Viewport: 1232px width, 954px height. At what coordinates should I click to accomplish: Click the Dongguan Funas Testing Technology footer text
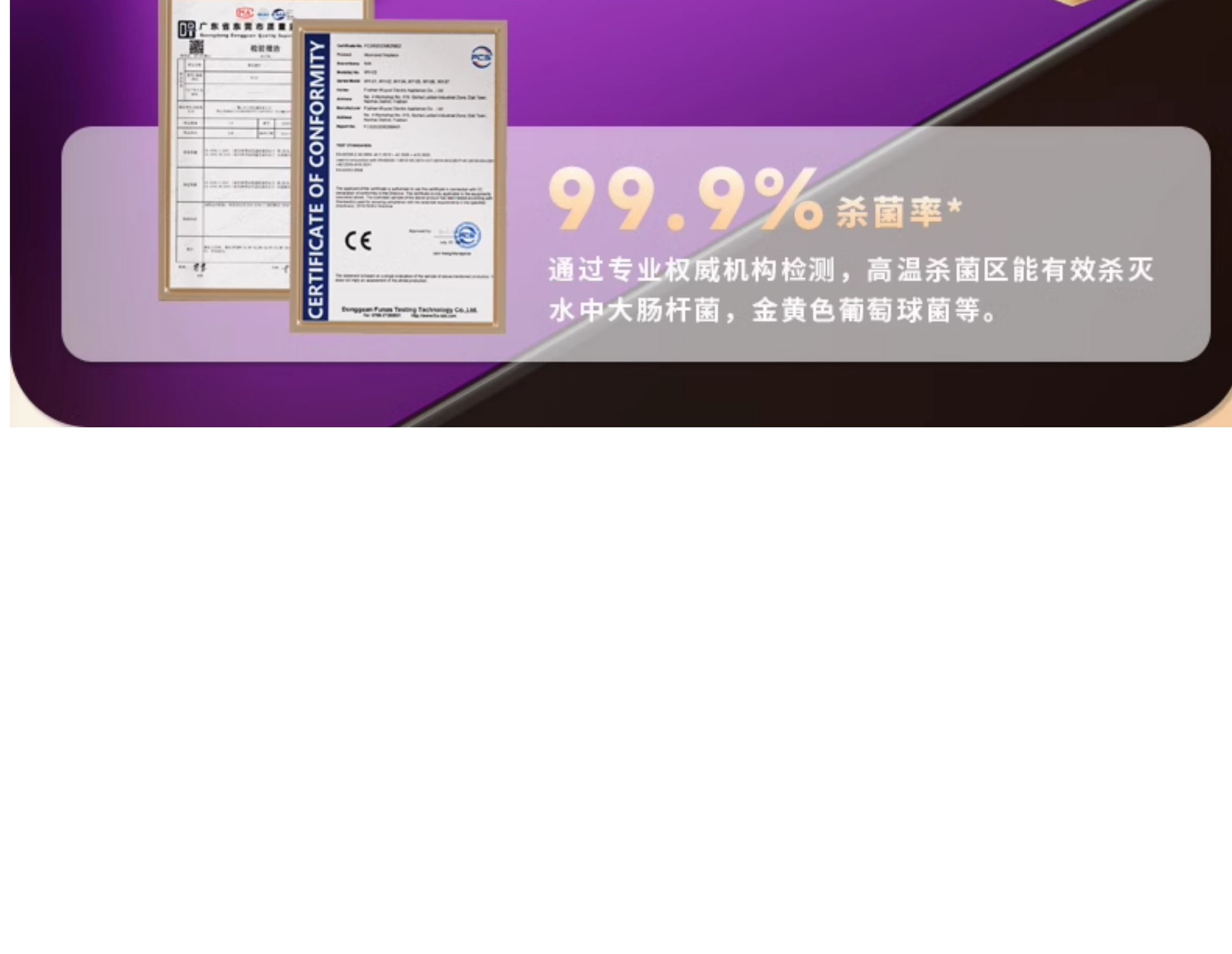[409, 310]
